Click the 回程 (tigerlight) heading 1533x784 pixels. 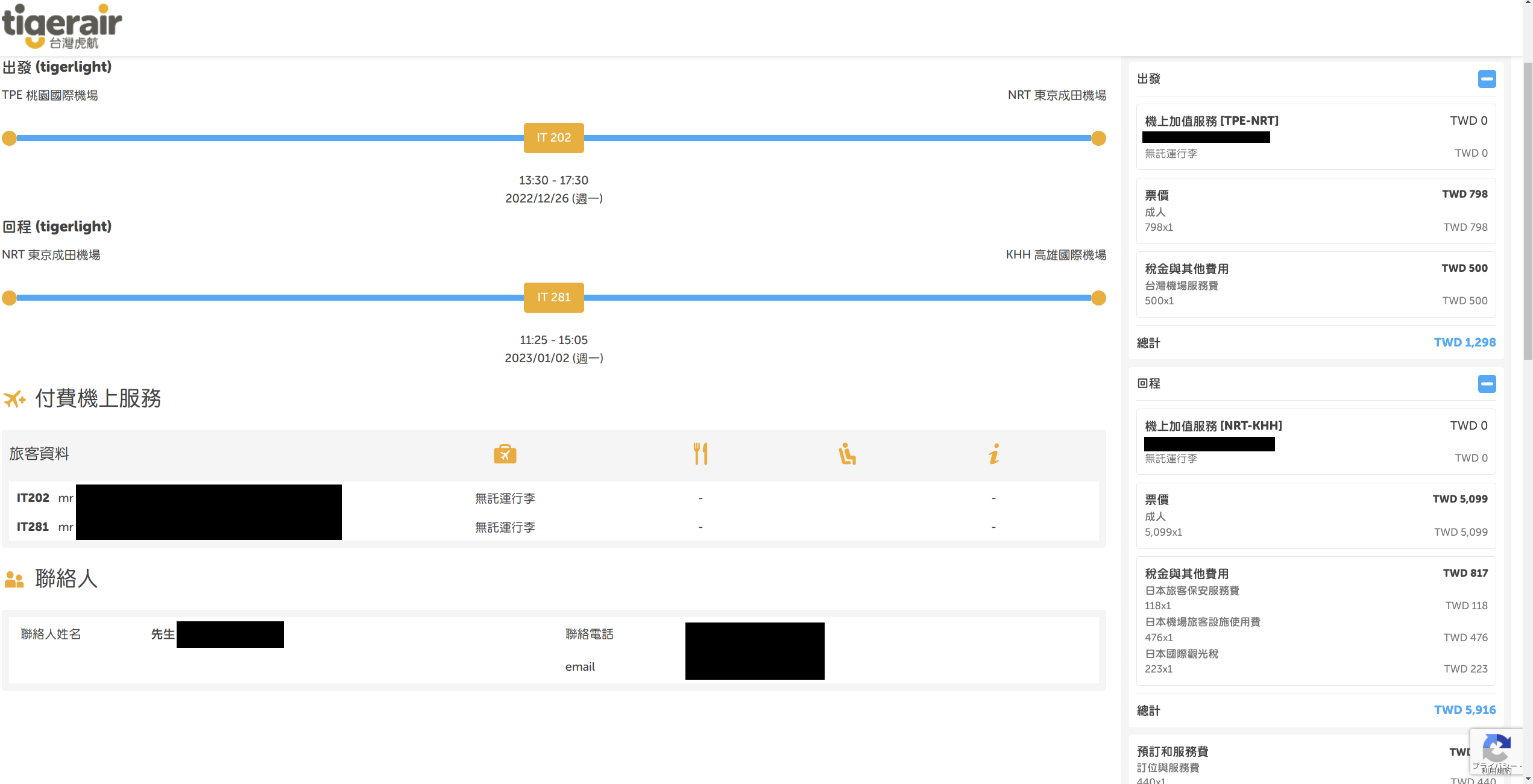pos(57,227)
